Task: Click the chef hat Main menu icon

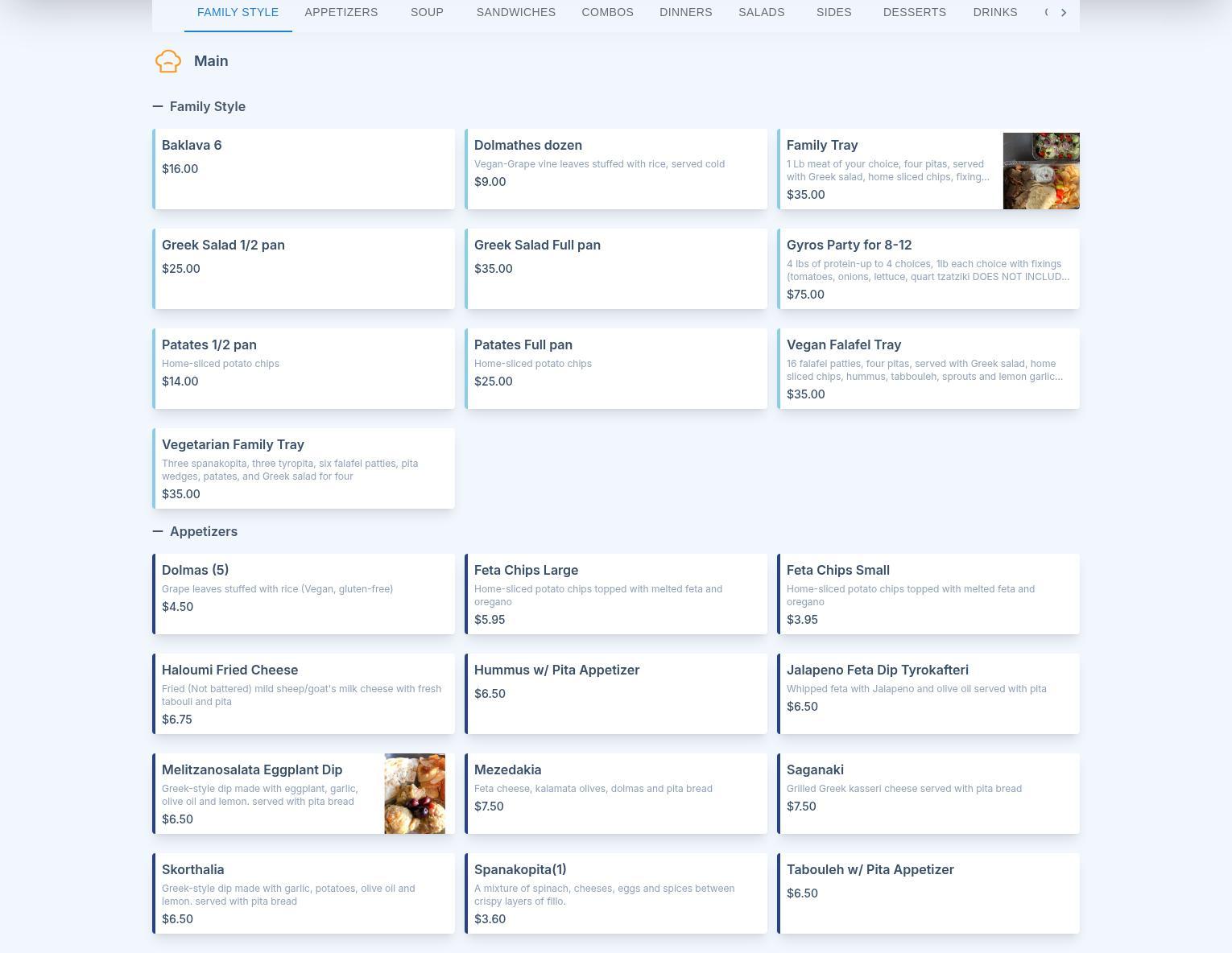Action: [x=167, y=61]
